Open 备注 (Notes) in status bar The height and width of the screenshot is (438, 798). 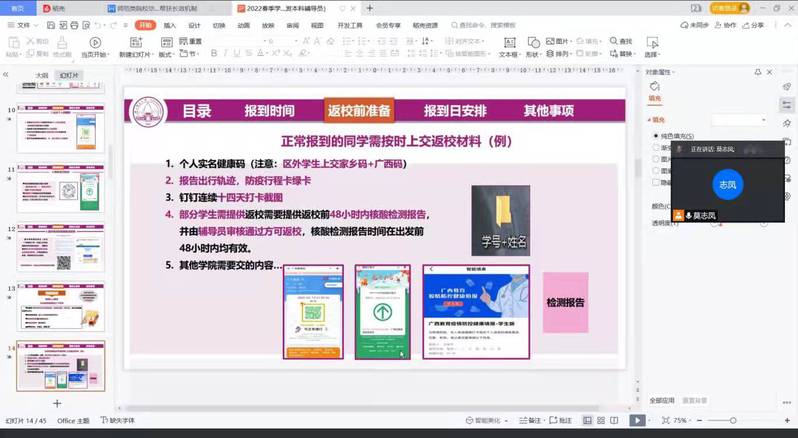532,421
